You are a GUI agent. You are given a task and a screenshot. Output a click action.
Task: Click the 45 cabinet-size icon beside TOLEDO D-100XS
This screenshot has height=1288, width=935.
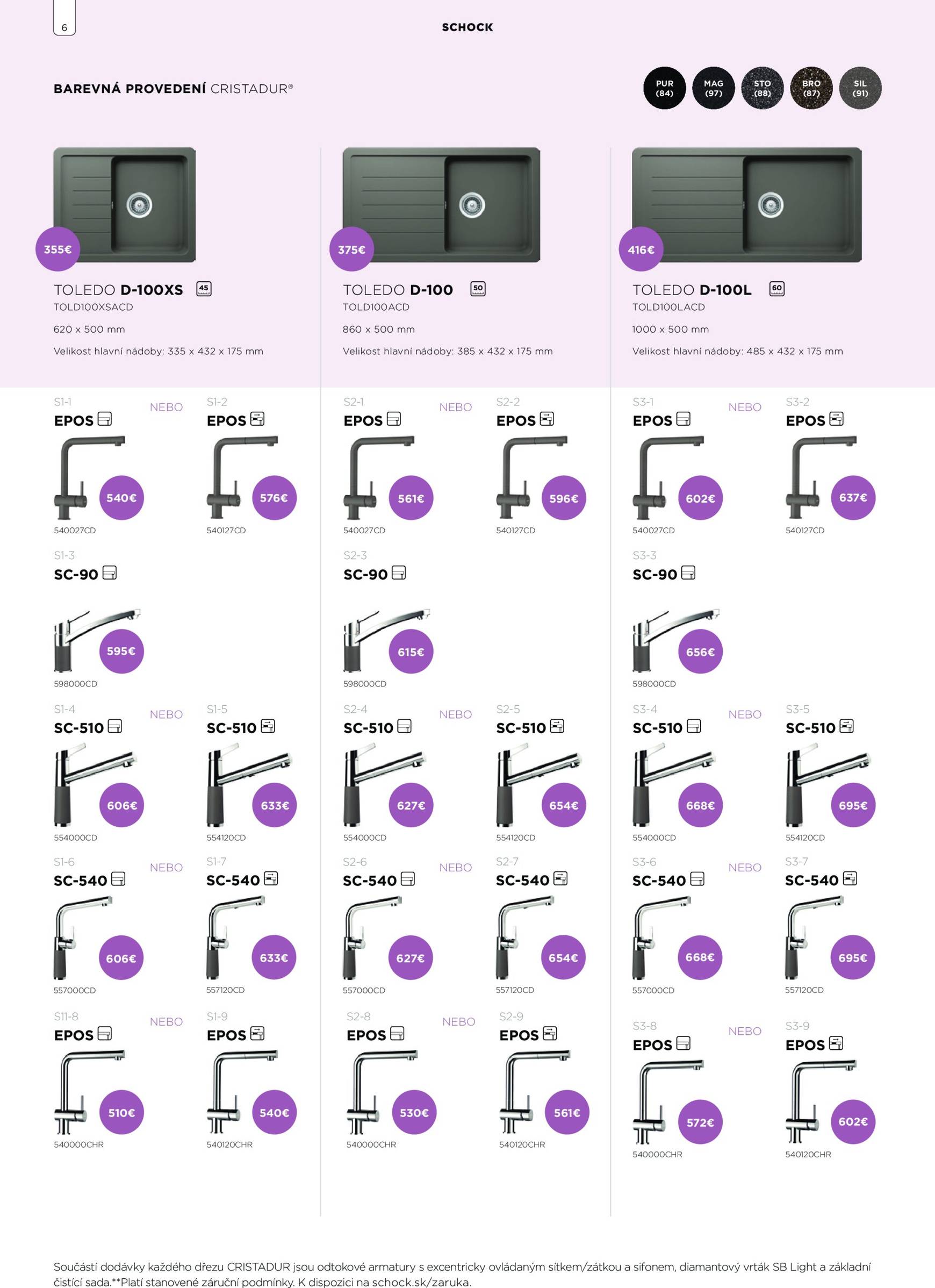click(x=203, y=289)
